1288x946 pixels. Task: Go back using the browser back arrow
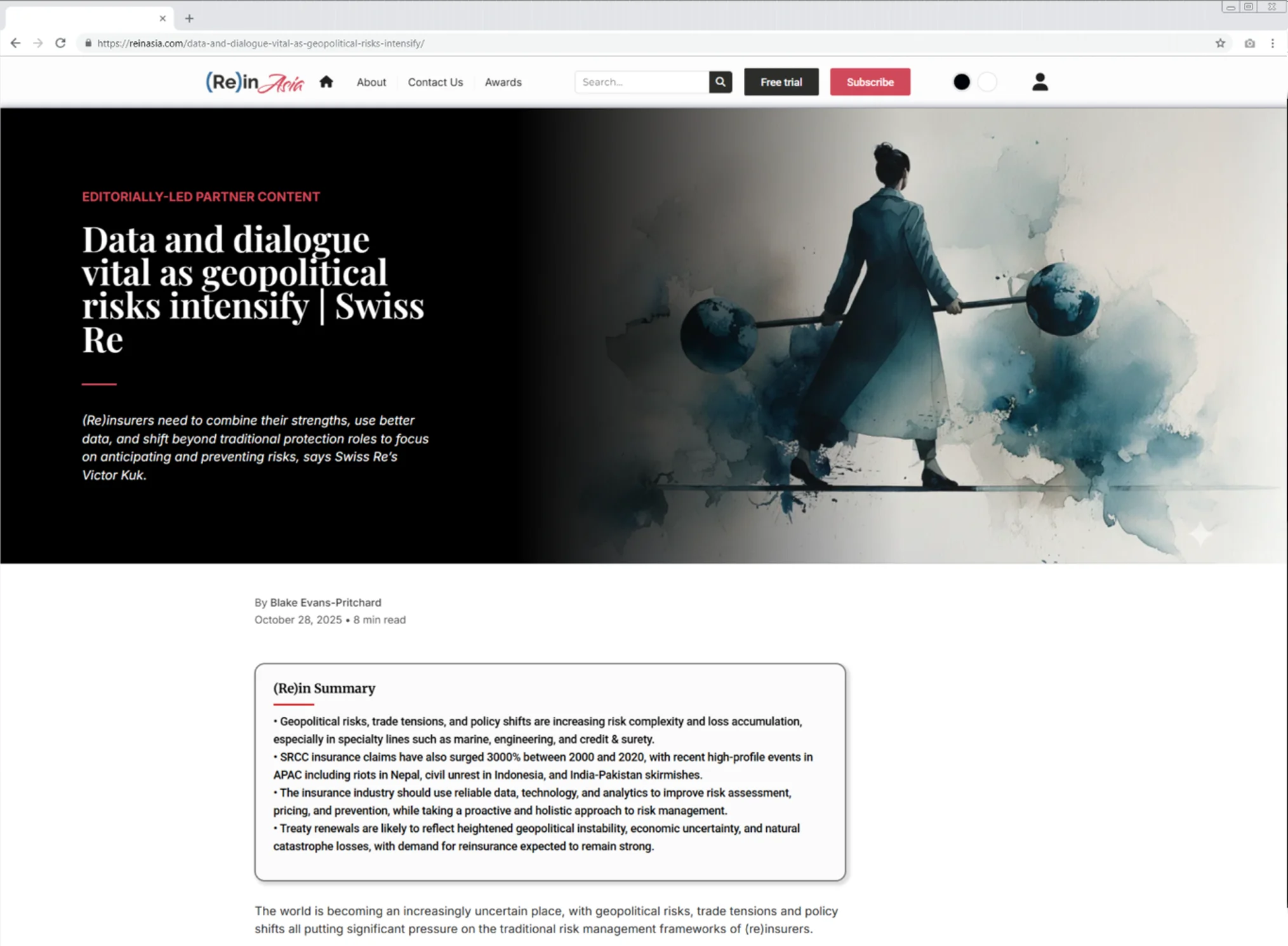click(x=15, y=43)
